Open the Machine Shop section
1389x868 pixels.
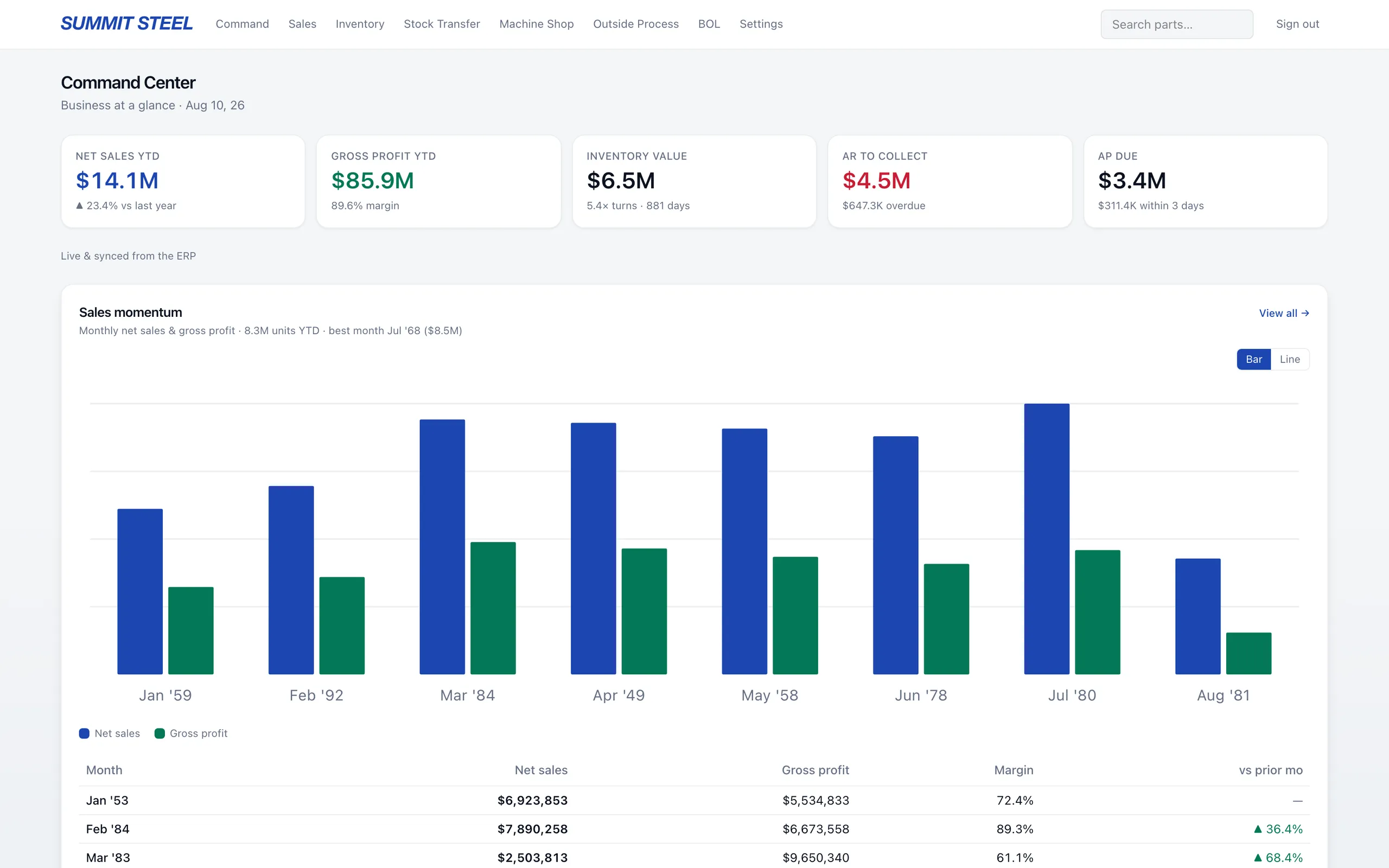[x=536, y=24]
